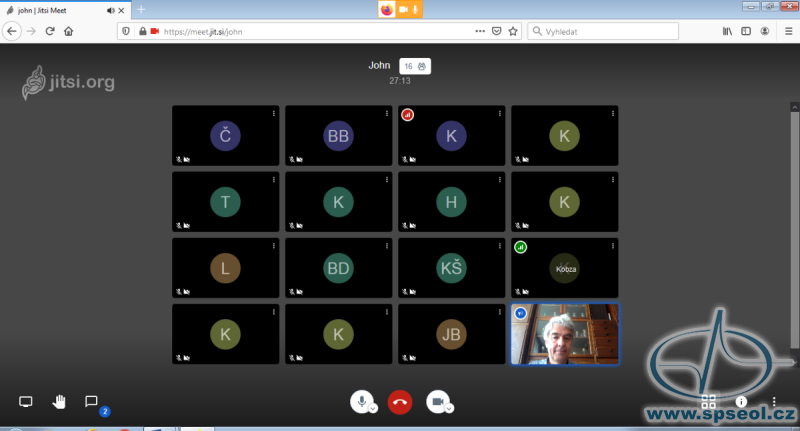This screenshot has height=431, width=800.
Task: Click the red camera permission icon in address bar
Action: (155, 31)
